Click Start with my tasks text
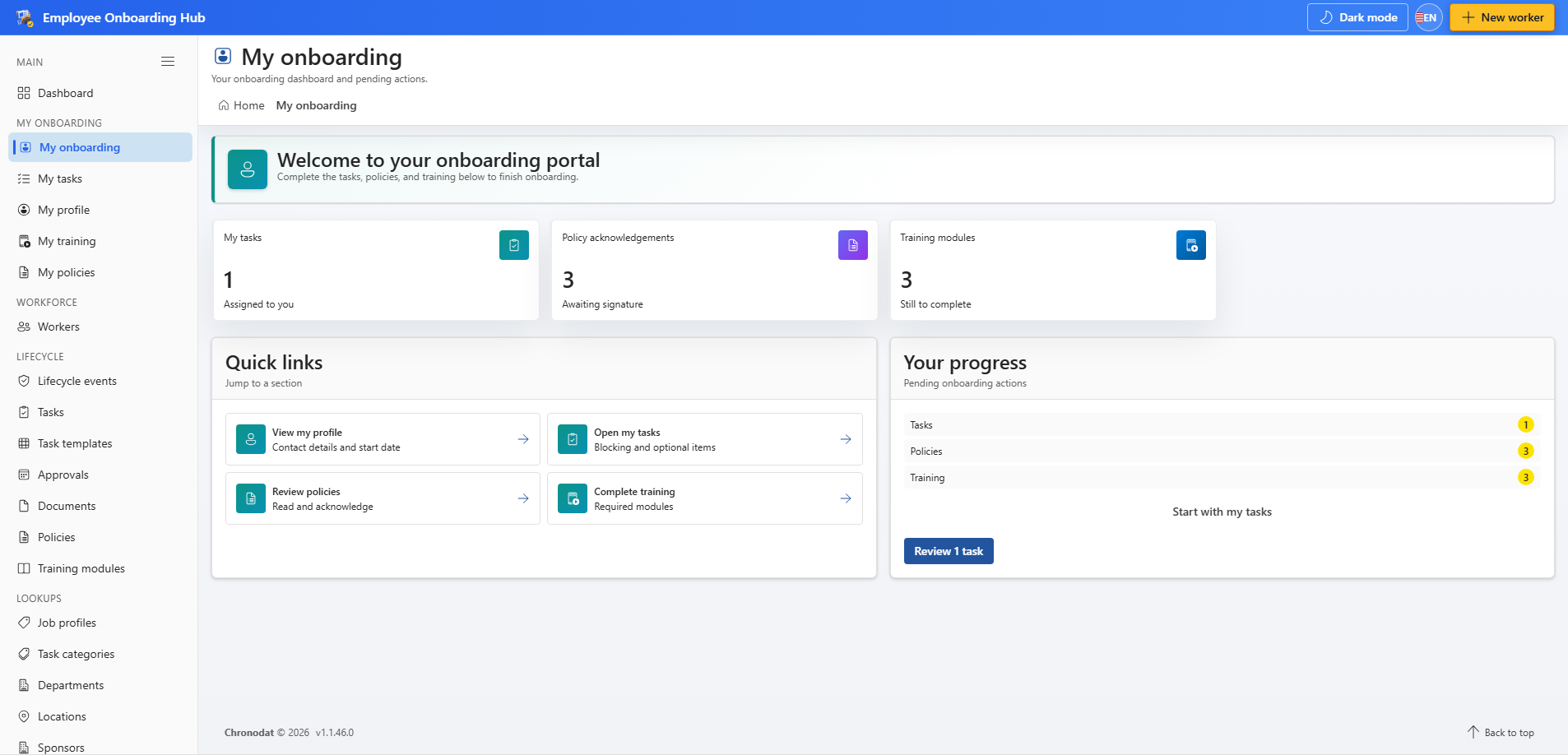1568x755 pixels. coord(1222,512)
